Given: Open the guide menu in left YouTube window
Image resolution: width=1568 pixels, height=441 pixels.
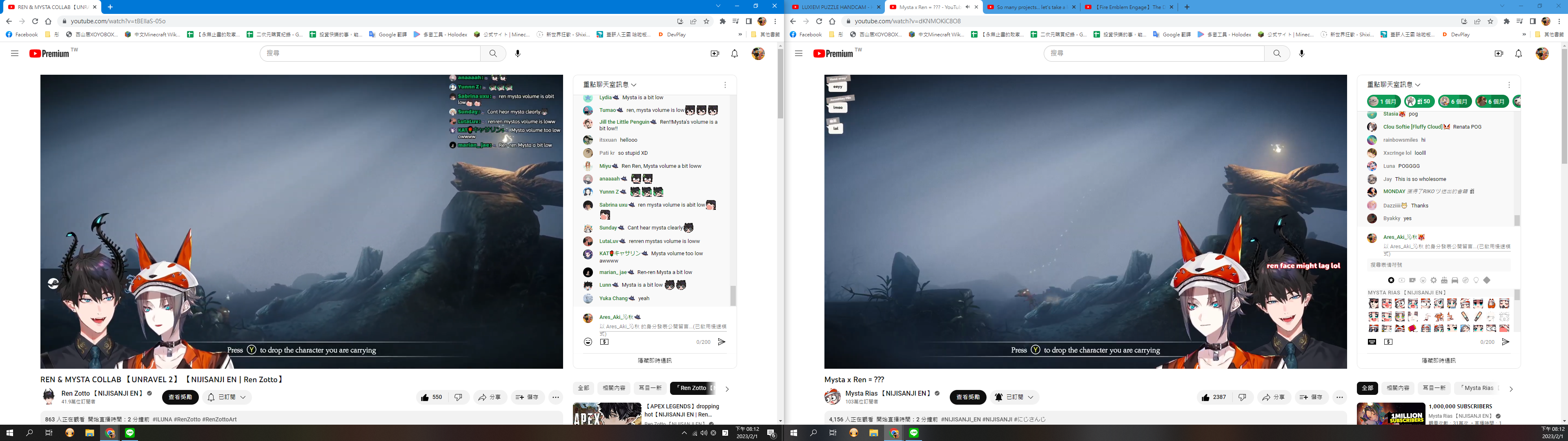Looking at the screenshot, I should point(15,53).
